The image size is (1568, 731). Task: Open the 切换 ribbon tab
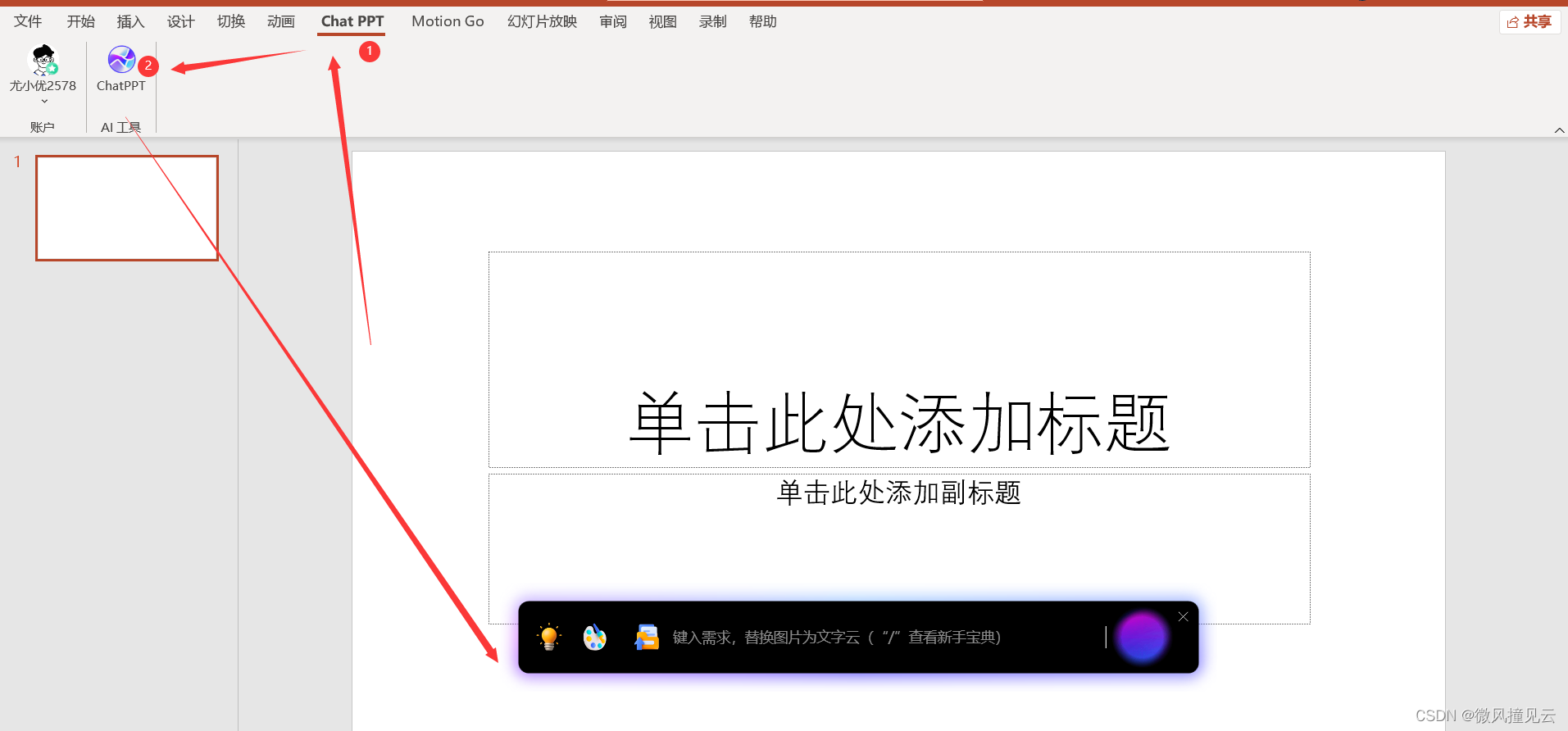click(231, 21)
